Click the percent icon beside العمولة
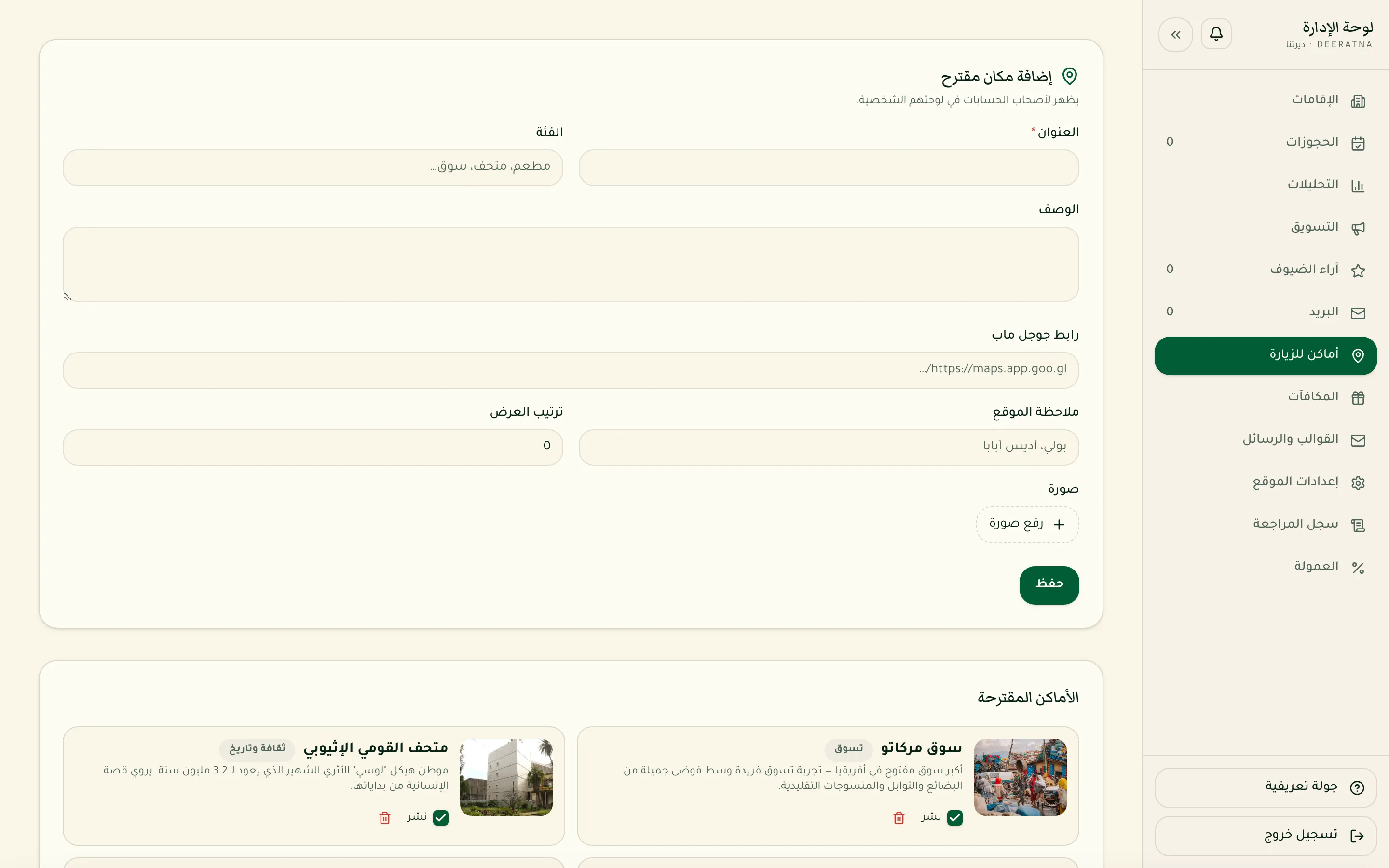The width and height of the screenshot is (1389, 868). (1358, 568)
